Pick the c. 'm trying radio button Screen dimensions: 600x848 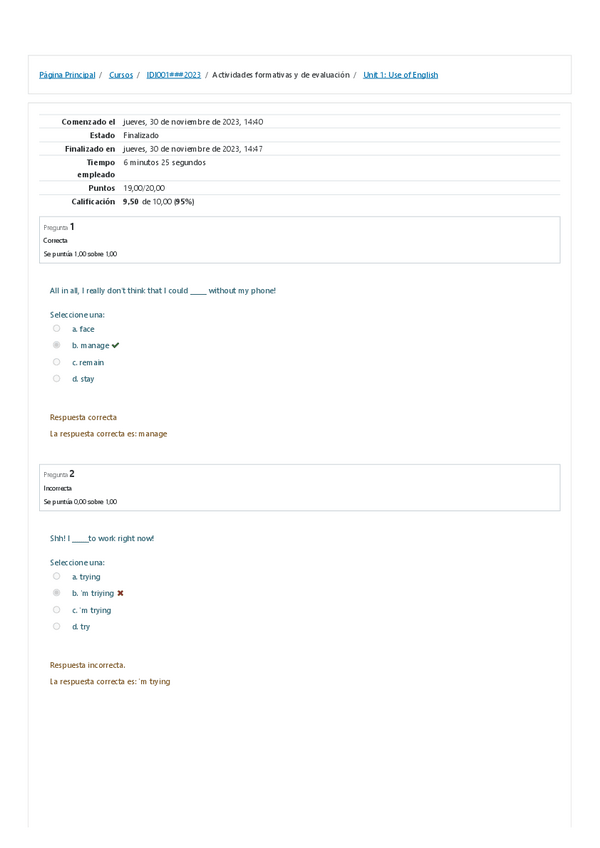57,610
